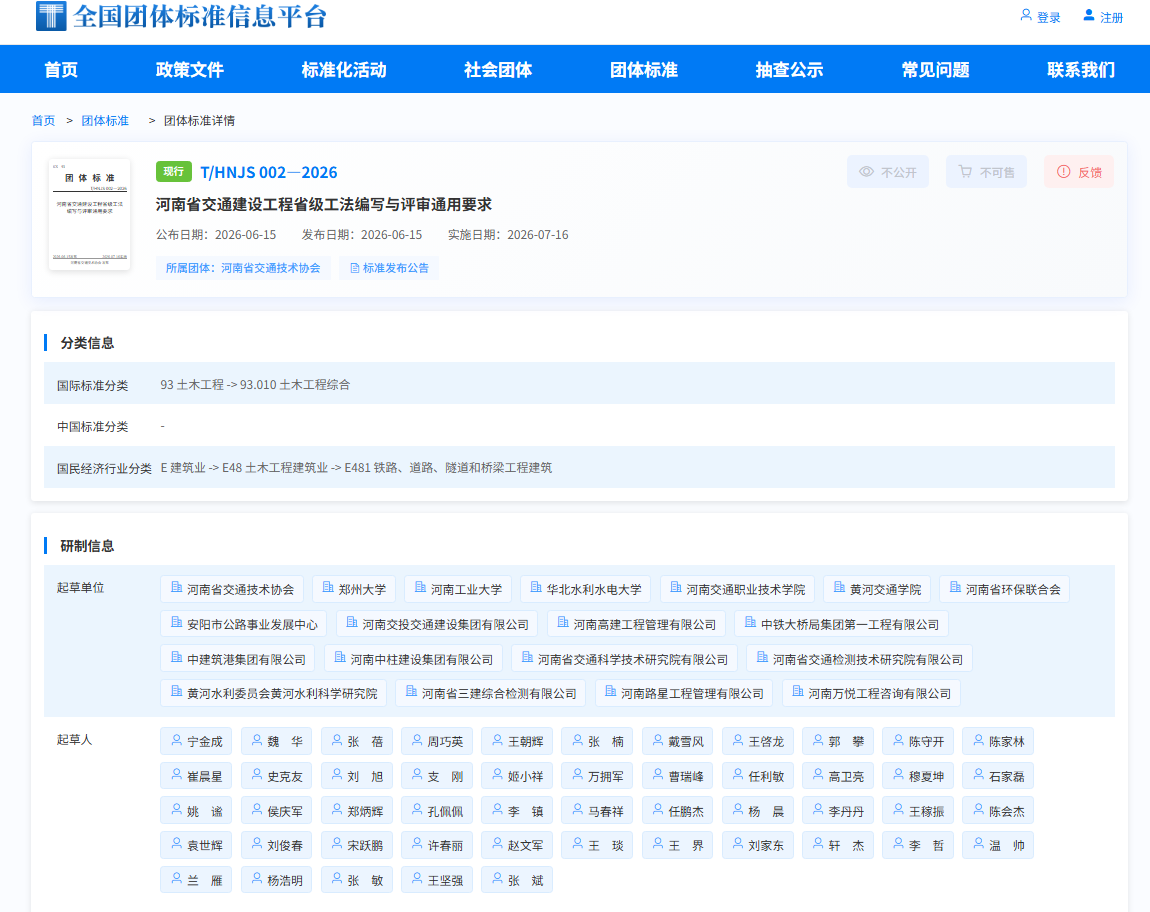Select drafting unit 河南中柱建设集团有限公司
1150x912 pixels.
coord(414,659)
